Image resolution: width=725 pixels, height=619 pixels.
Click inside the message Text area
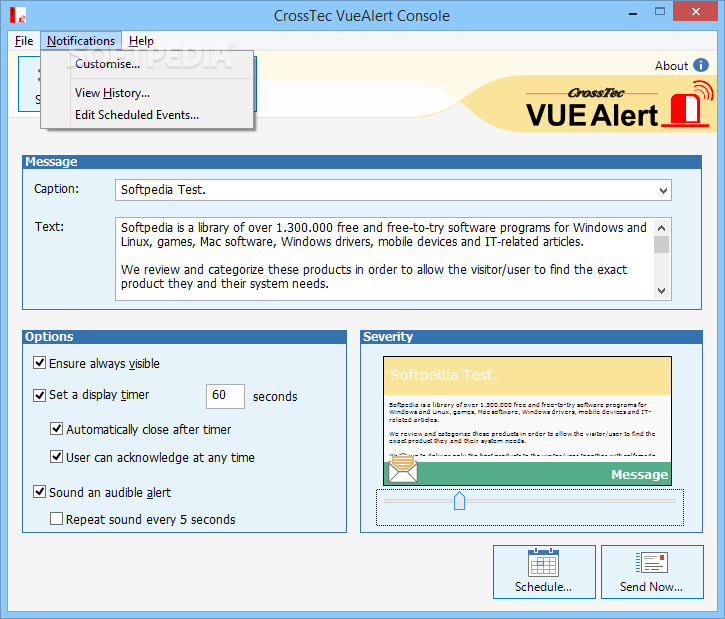pos(384,259)
